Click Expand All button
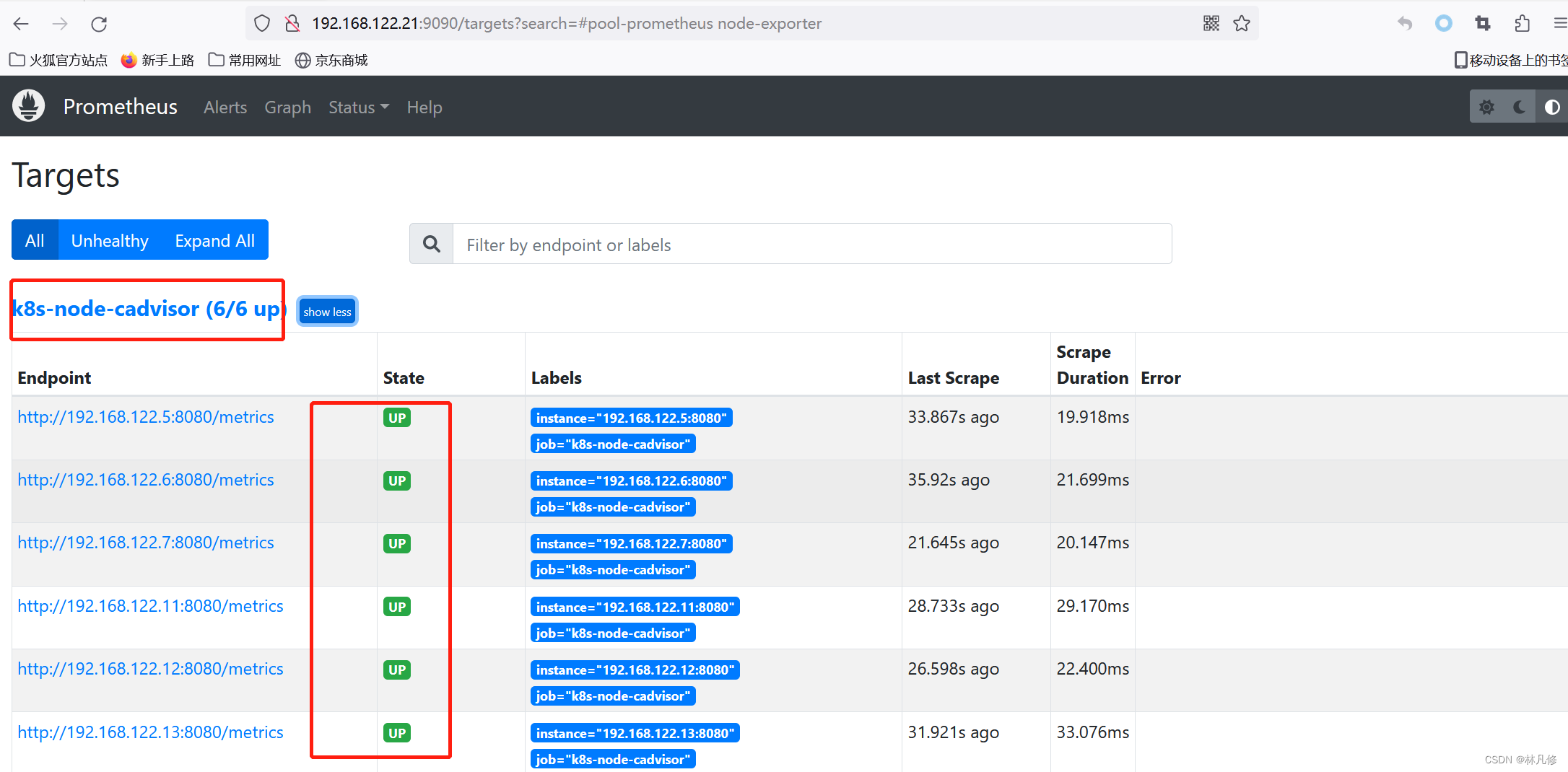Screen dimensions: 1568x772 214,240
